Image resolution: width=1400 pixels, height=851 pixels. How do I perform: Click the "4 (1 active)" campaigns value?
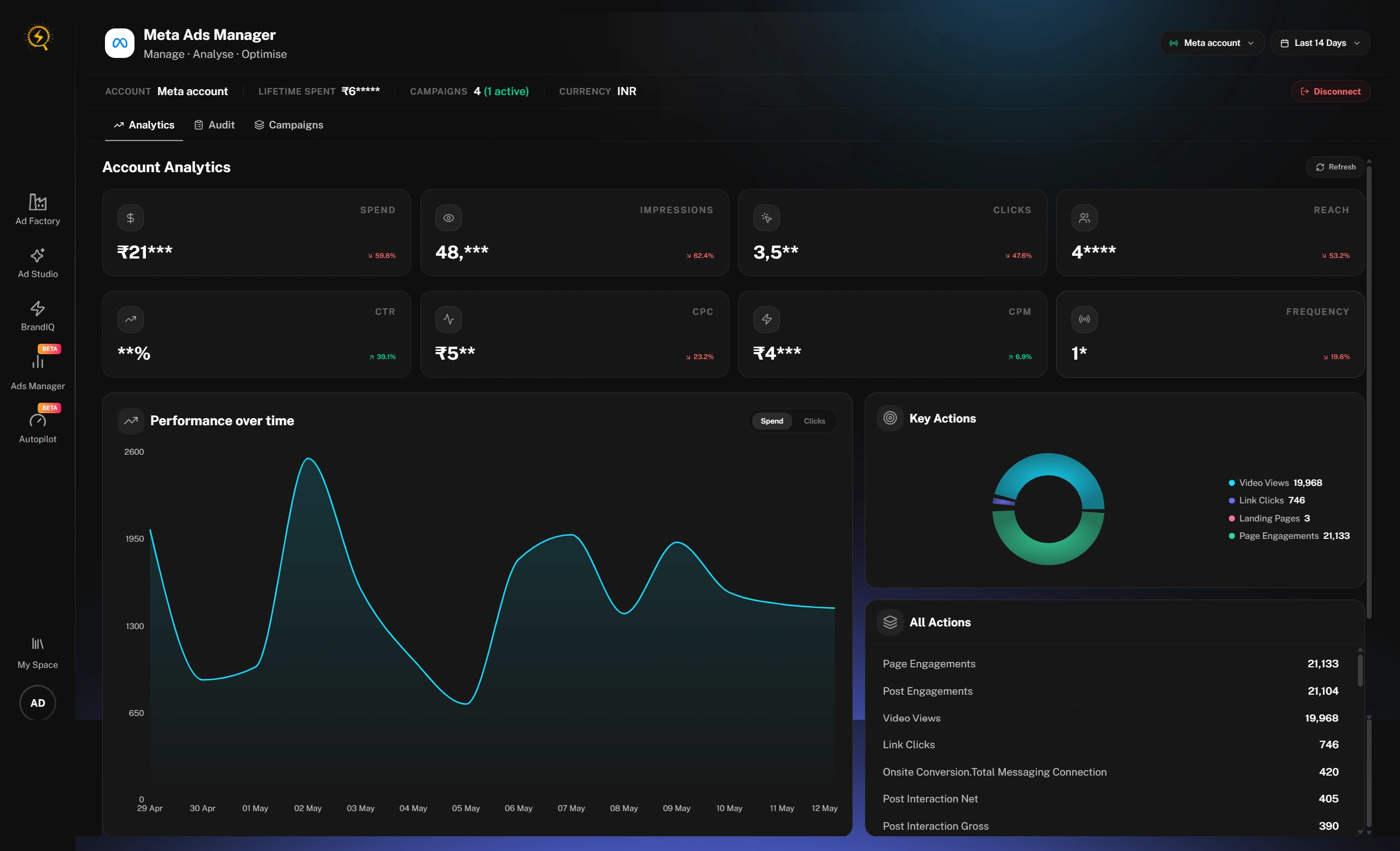(x=501, y=91)
